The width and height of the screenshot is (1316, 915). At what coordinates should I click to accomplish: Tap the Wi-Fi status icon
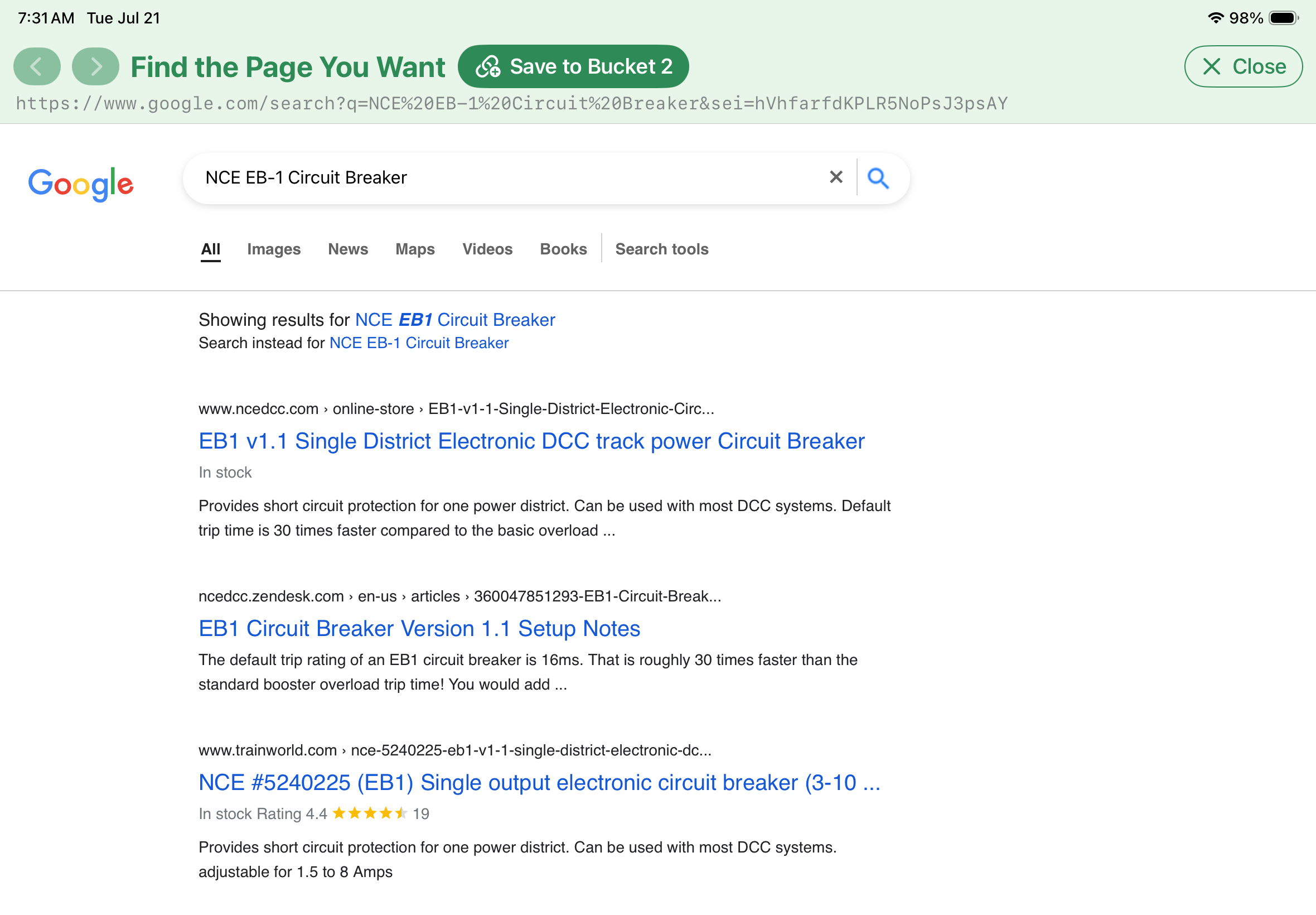[1216, 17]
